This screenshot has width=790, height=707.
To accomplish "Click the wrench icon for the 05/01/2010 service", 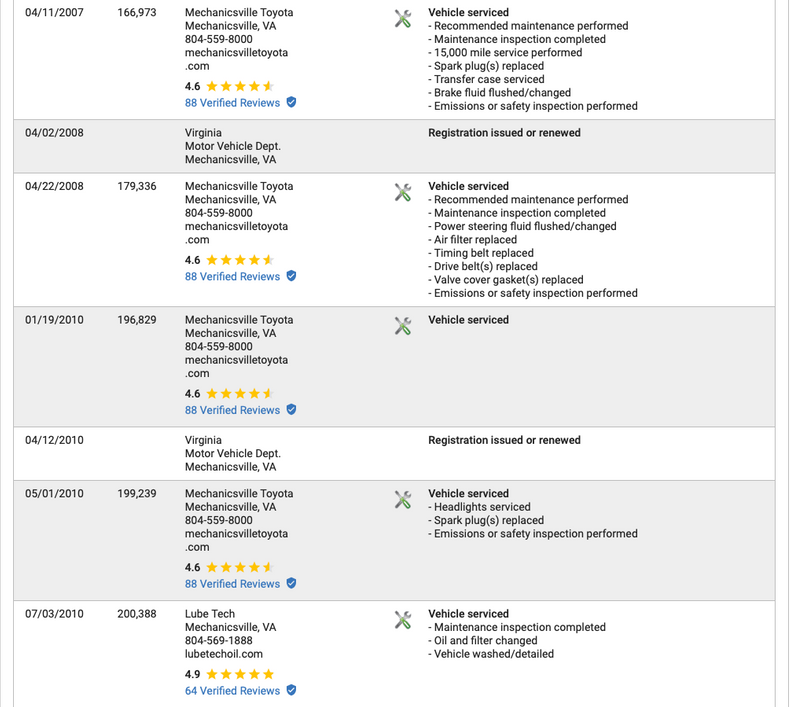I will pos(403,499).
